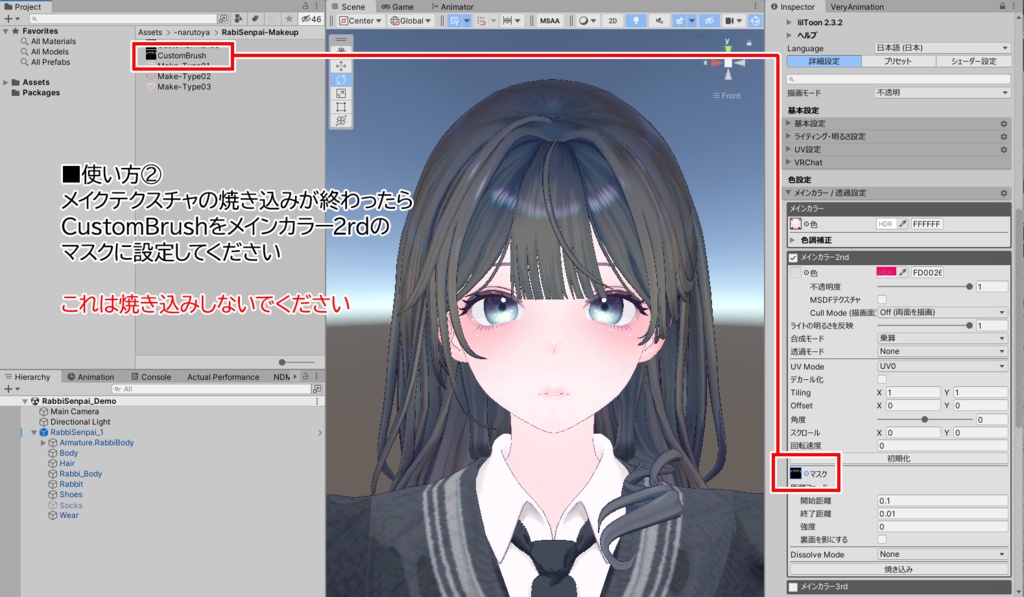Screen dimensions: 1024x597
Task: Expand Armature.RabbiBody in Hierarchy
Action: 44,443
